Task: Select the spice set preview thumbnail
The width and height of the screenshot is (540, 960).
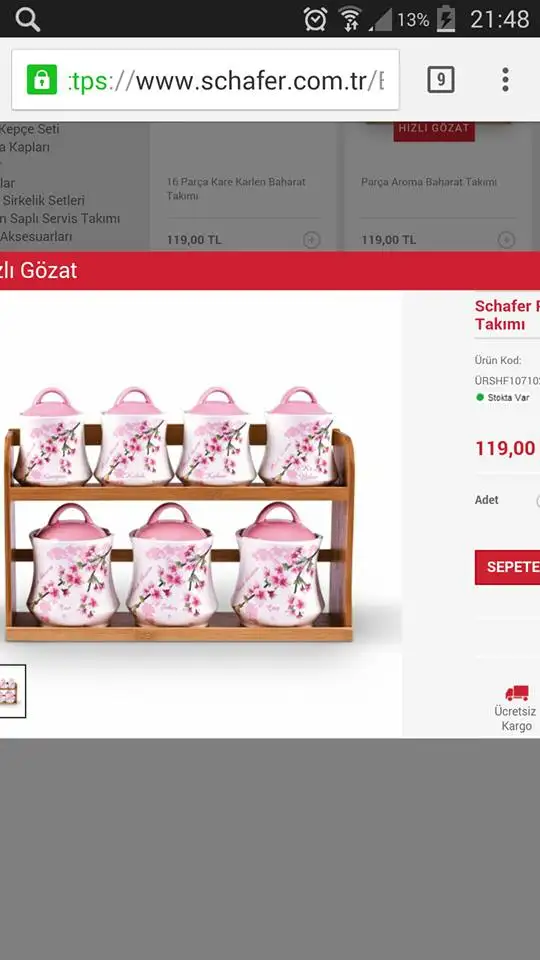Action: (x=11, y=691)
